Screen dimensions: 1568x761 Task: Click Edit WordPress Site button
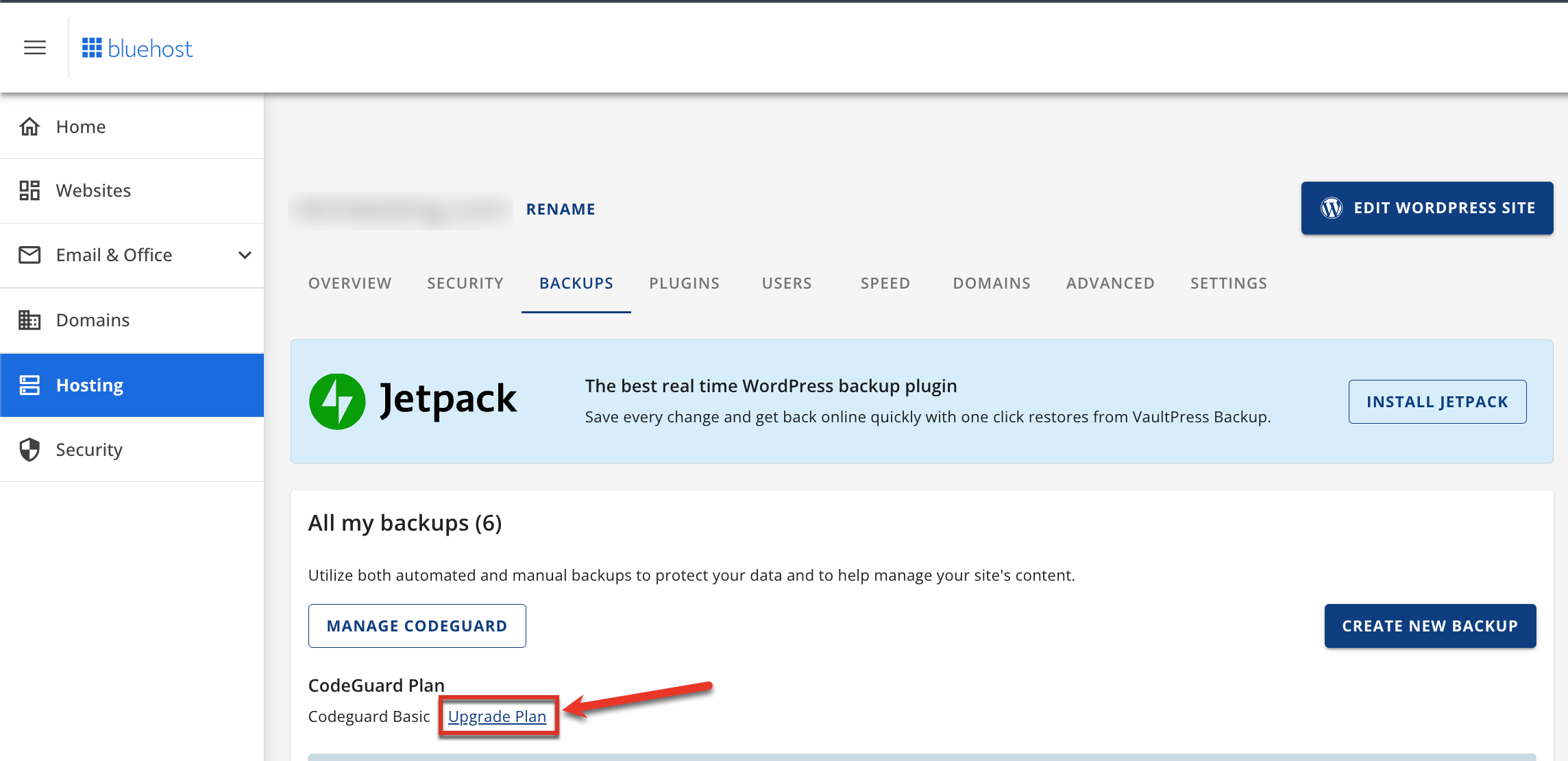click(1427, 208)
